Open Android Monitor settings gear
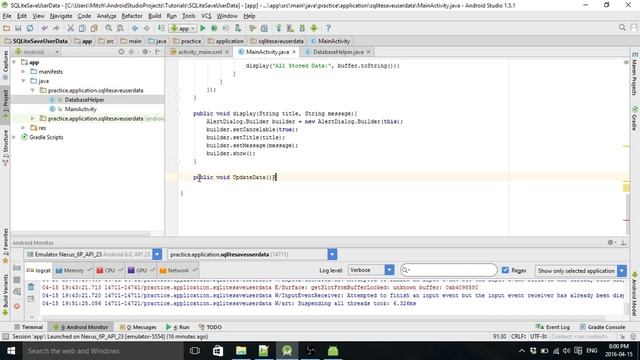This screenshot has width=640, height=360. pos(611,242)
